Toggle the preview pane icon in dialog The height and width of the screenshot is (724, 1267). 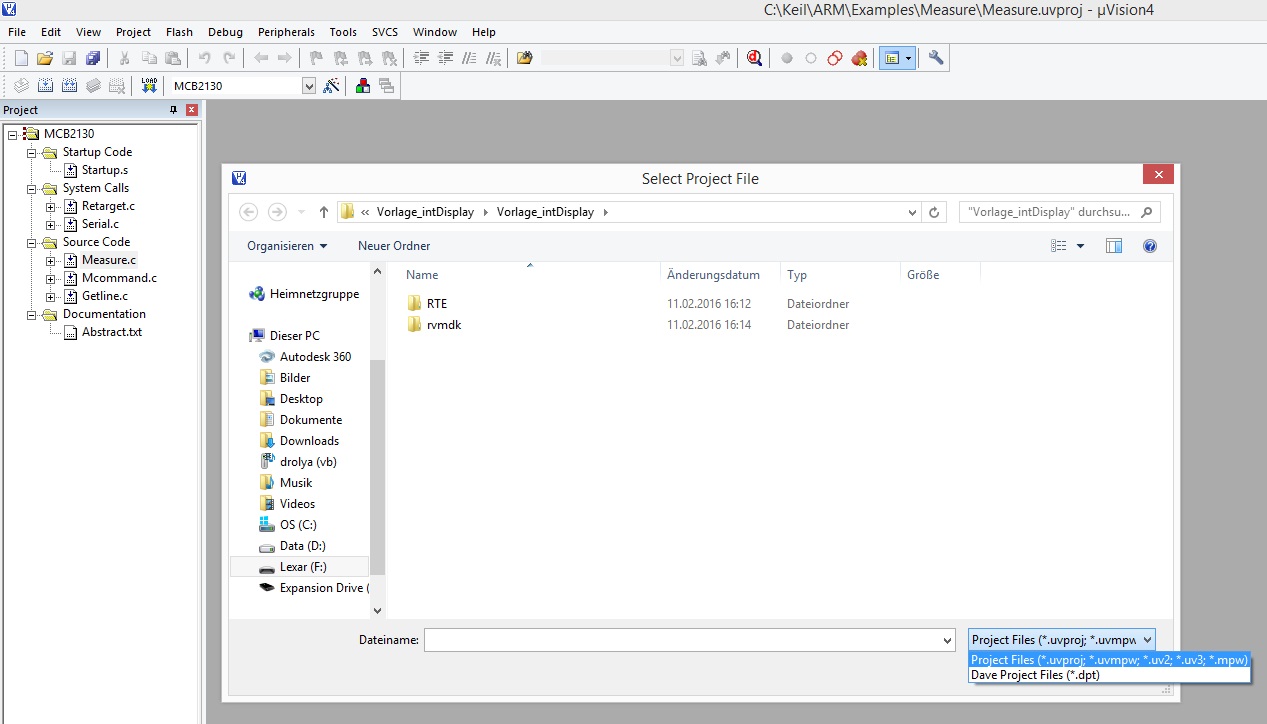pos(1114,246)
